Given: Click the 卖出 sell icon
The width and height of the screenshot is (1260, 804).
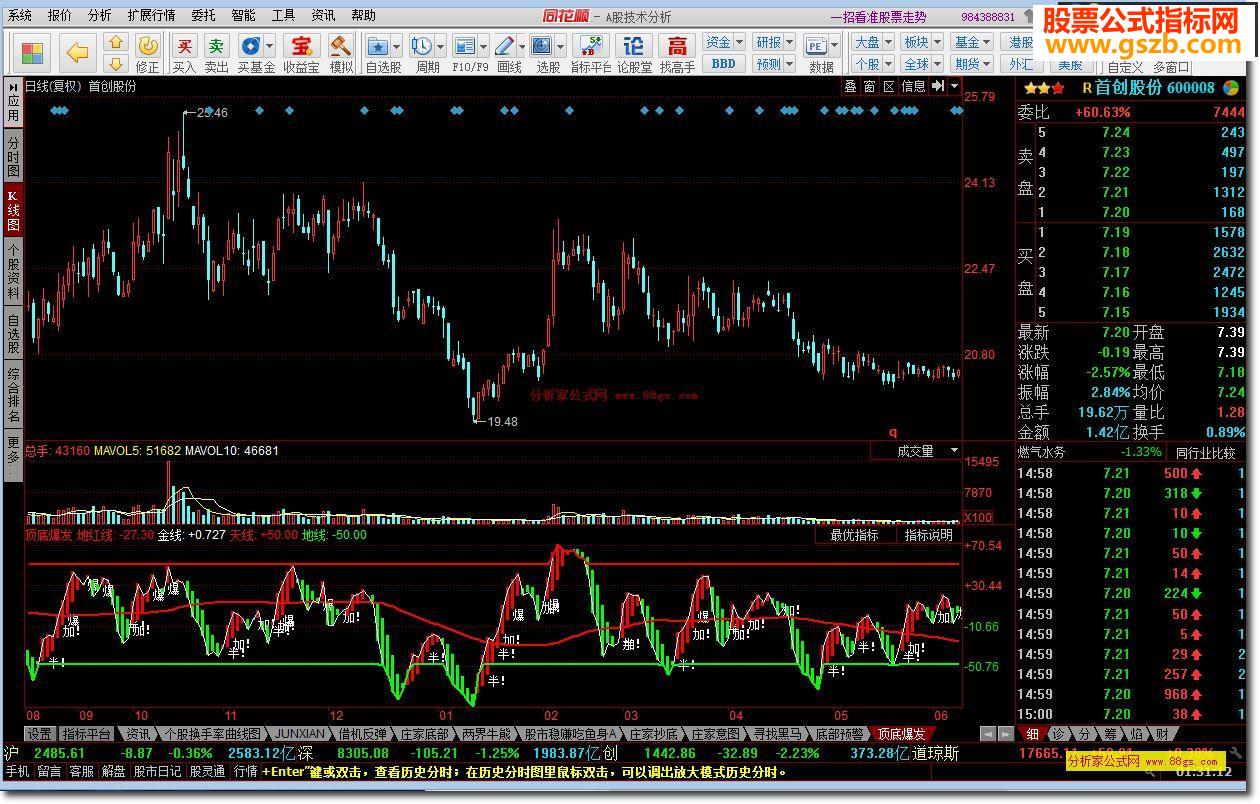Looking at the screenshot, I should (x=216, y=46).
